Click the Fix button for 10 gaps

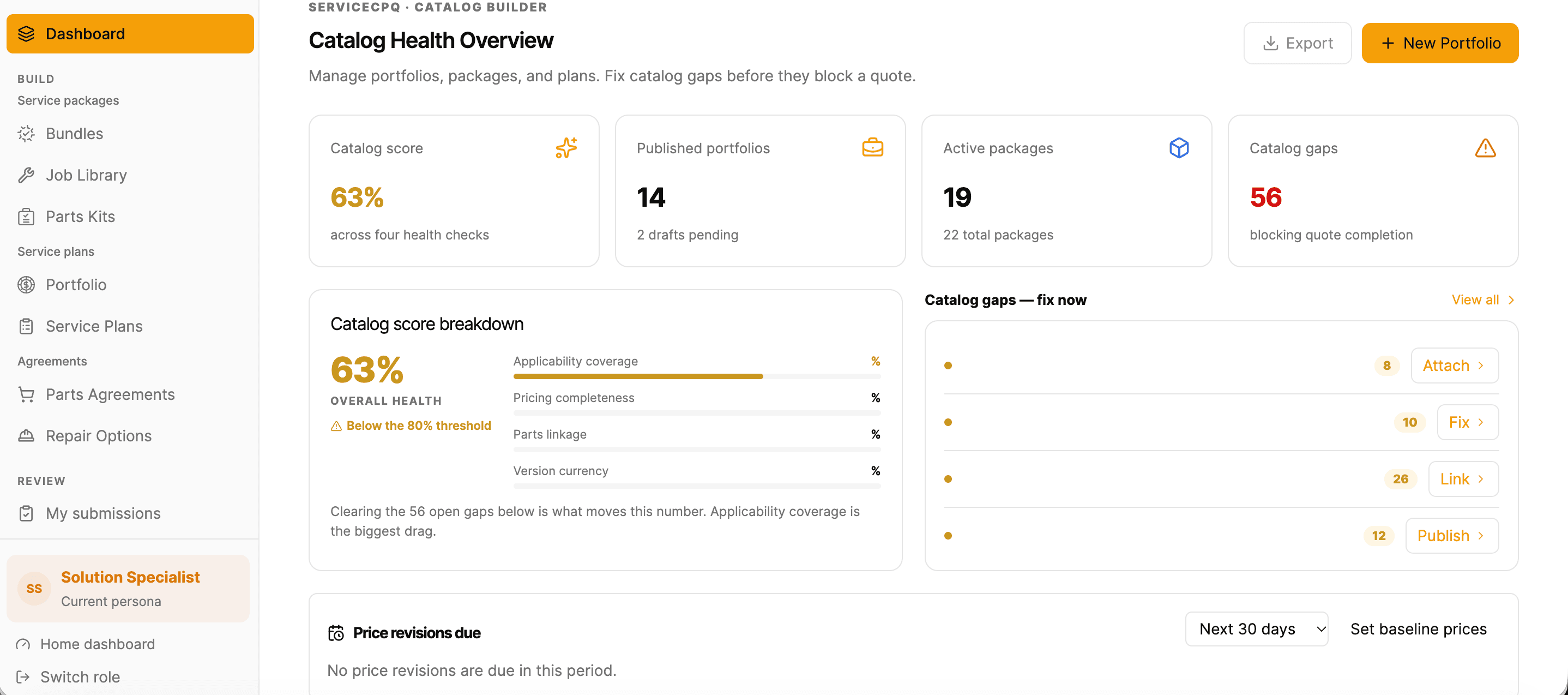(x=1468, y=423)
